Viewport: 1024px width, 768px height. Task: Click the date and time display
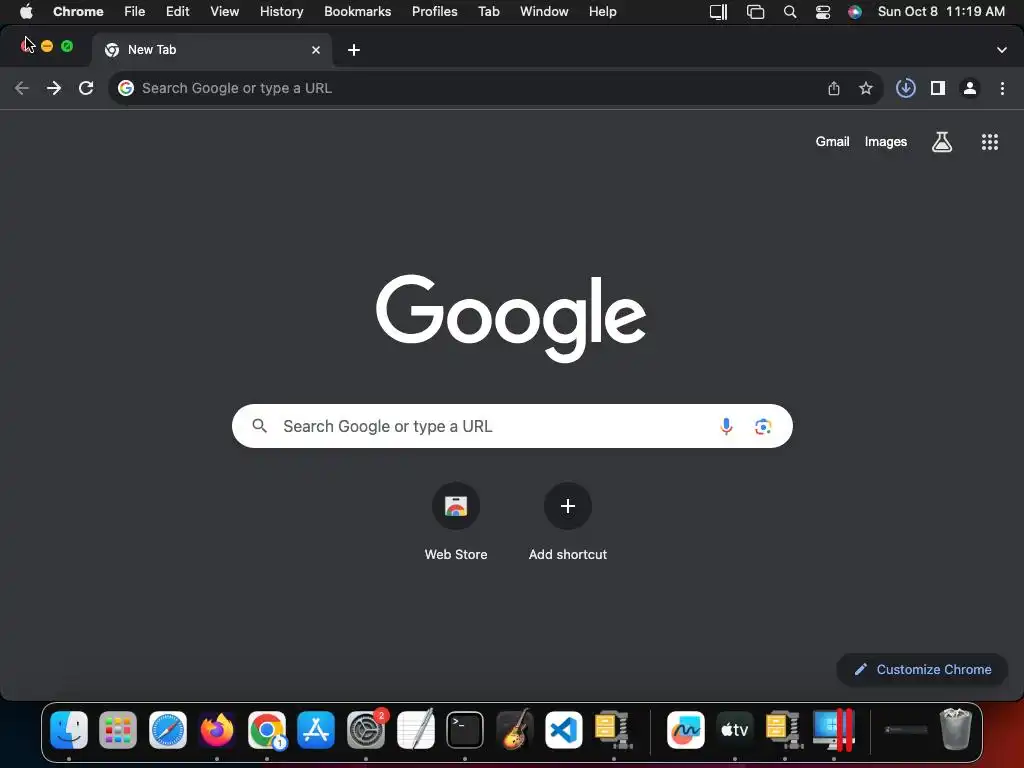pyautogui.click(x=941, y=12)
